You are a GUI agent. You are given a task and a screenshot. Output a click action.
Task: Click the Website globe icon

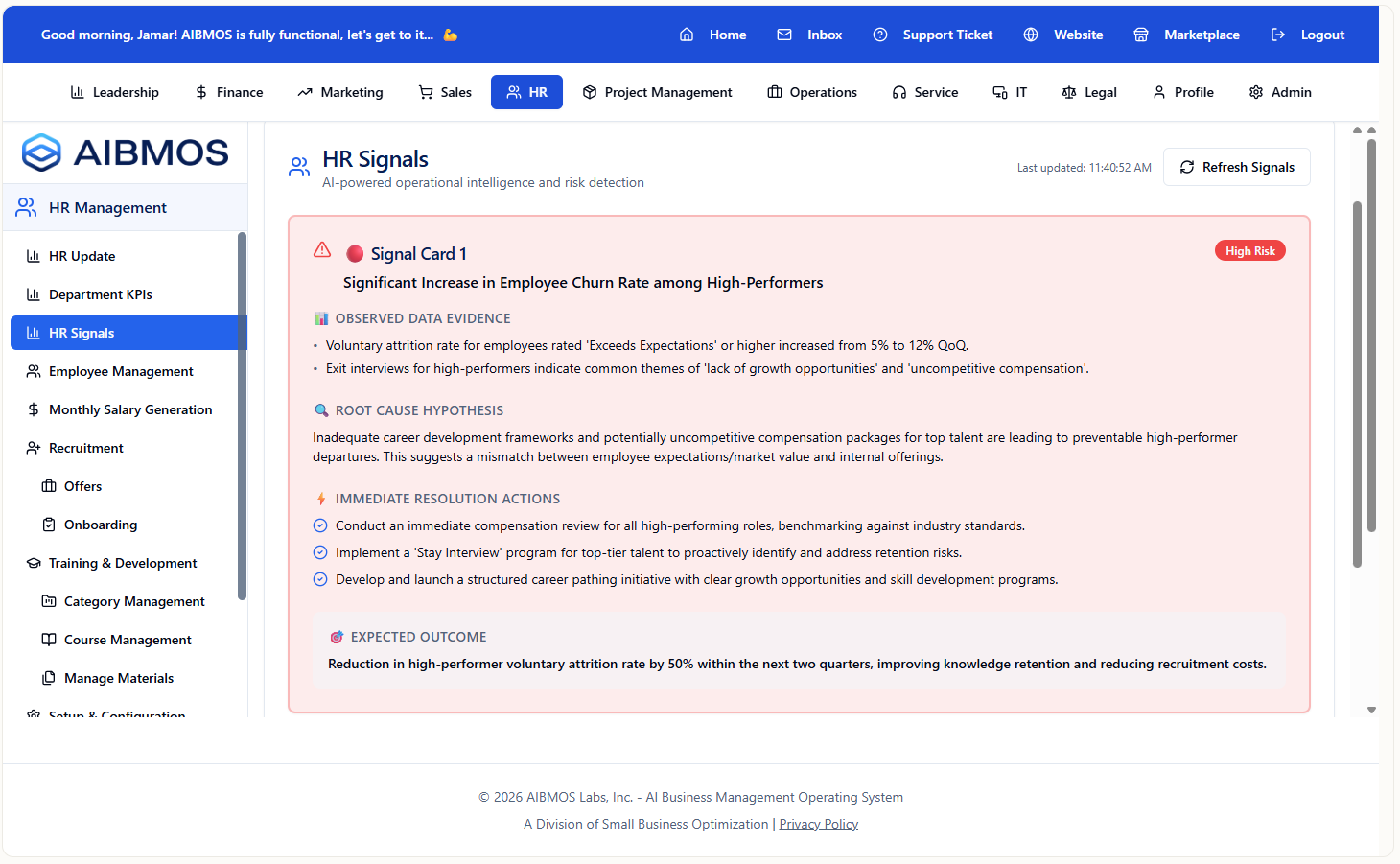pos(1031,35)
